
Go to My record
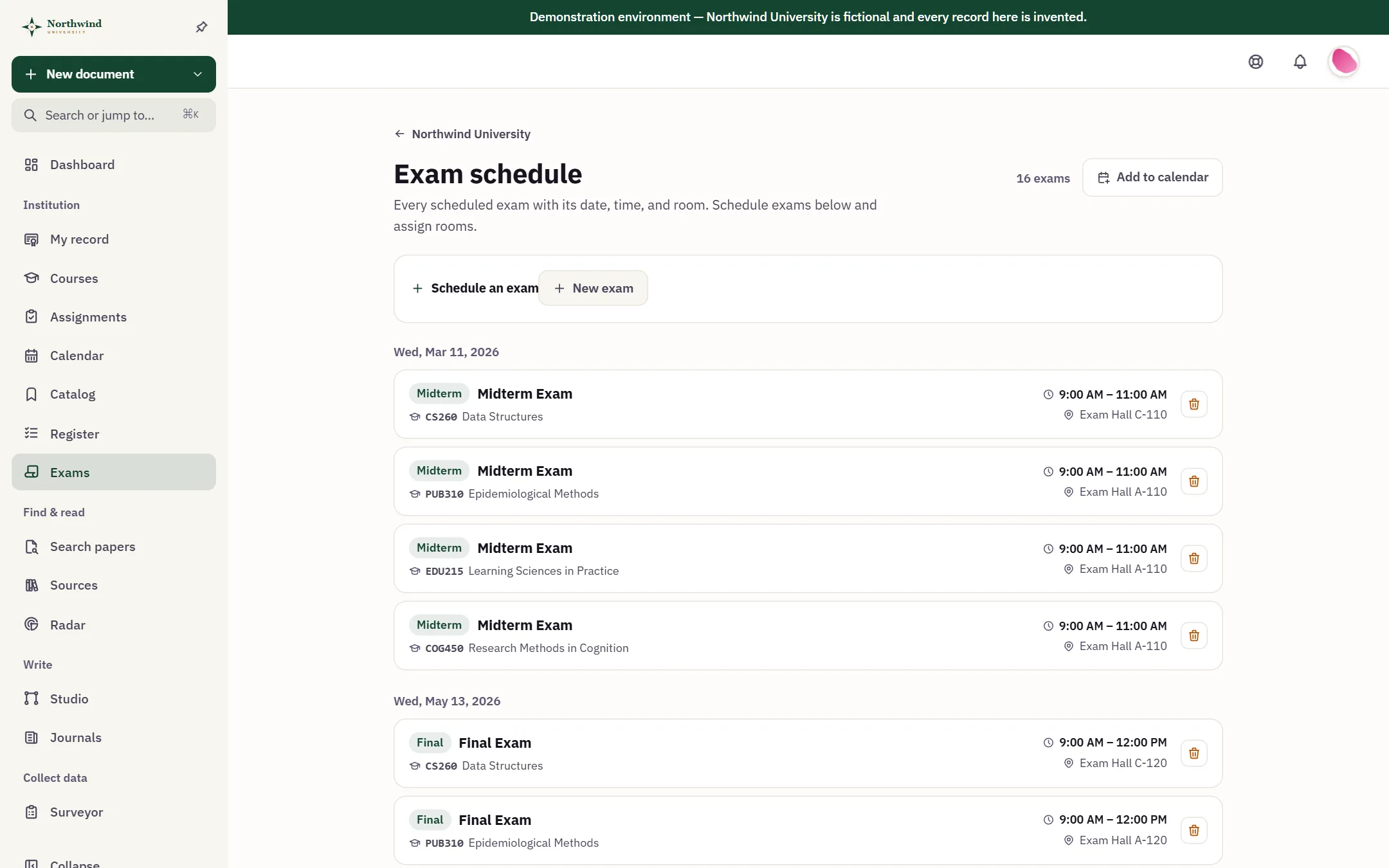pos(114,239)
